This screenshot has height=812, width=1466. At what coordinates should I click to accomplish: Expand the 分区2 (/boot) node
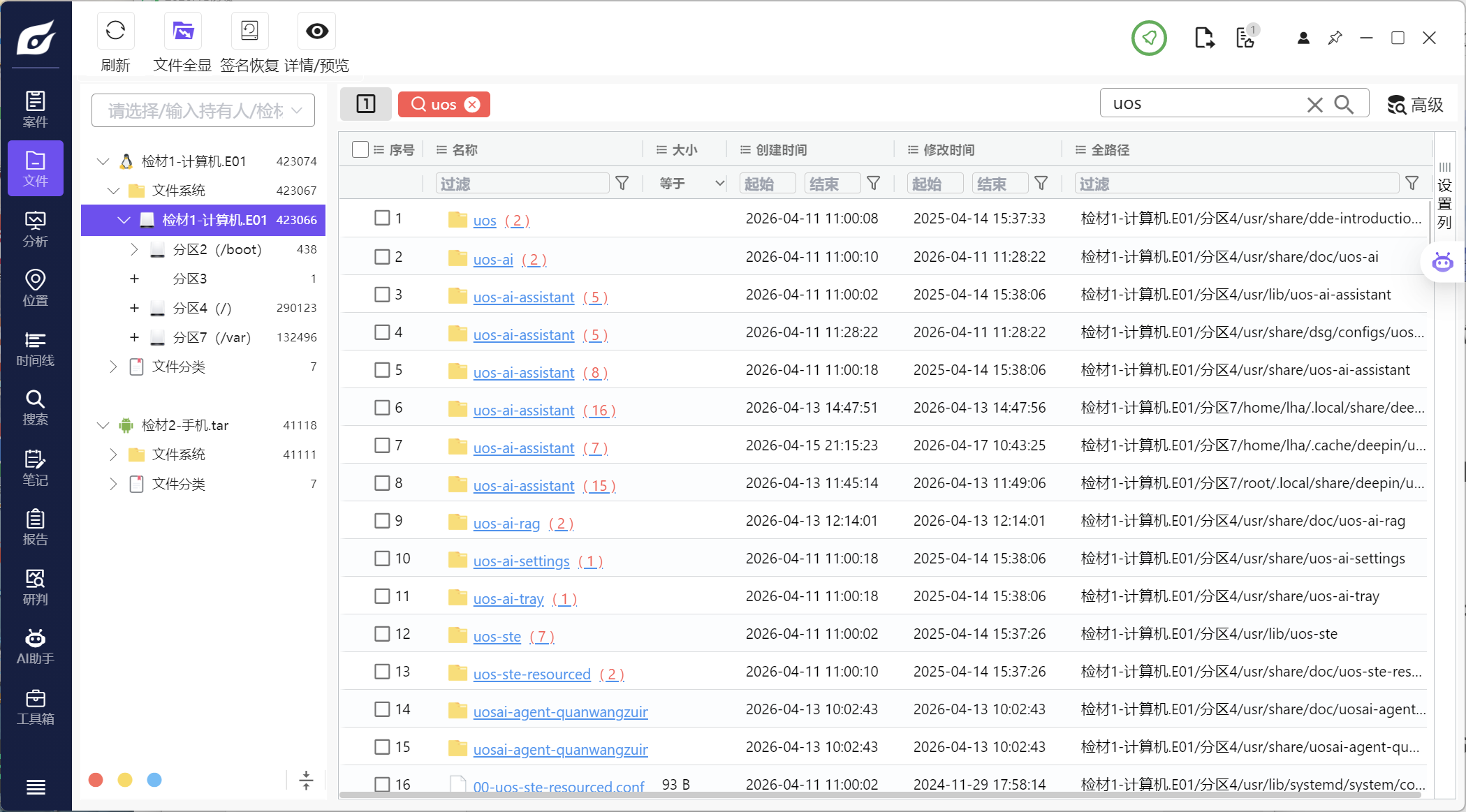tap(134, 249)
